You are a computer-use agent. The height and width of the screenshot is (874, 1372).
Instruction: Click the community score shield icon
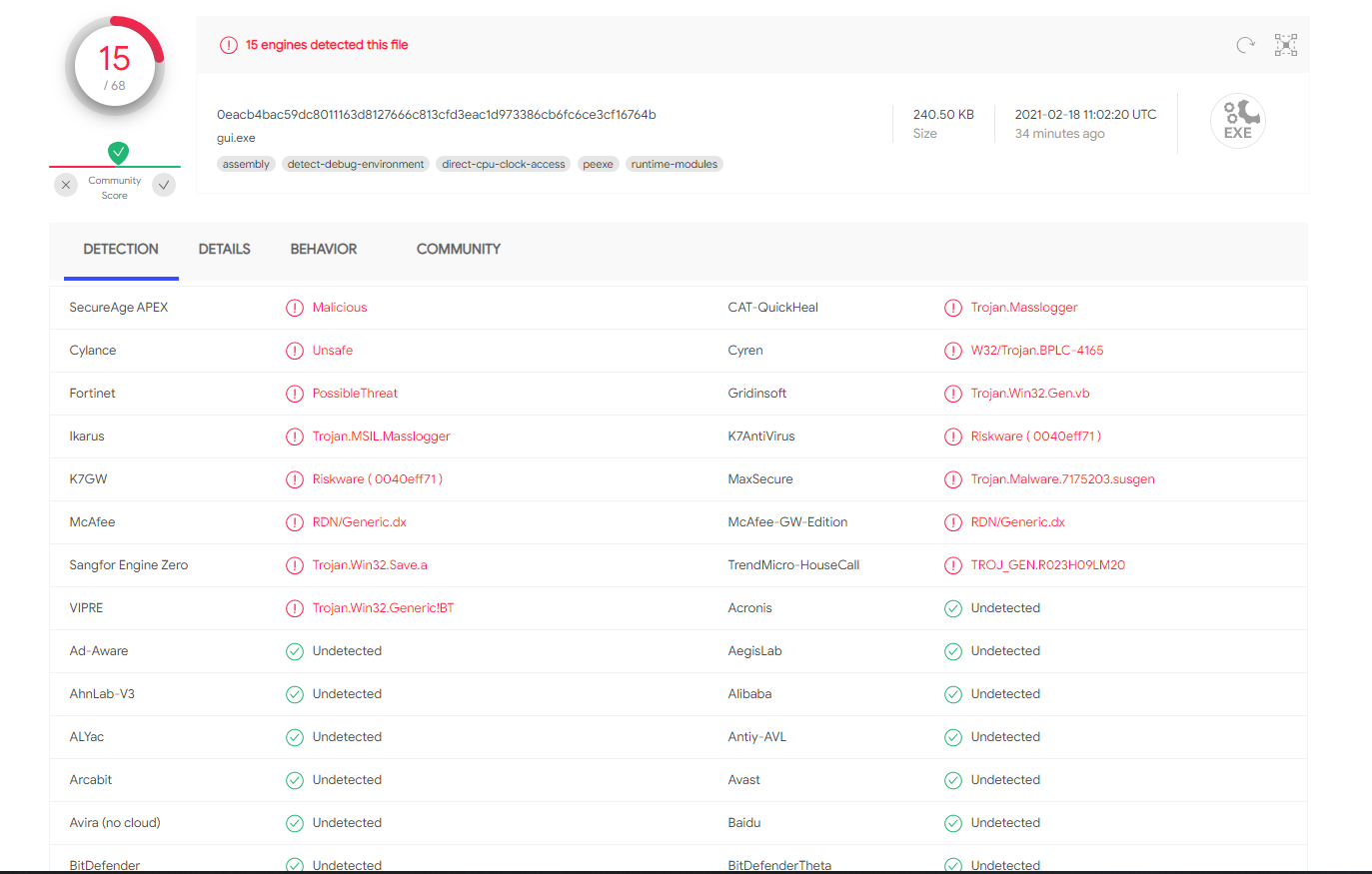119,152
